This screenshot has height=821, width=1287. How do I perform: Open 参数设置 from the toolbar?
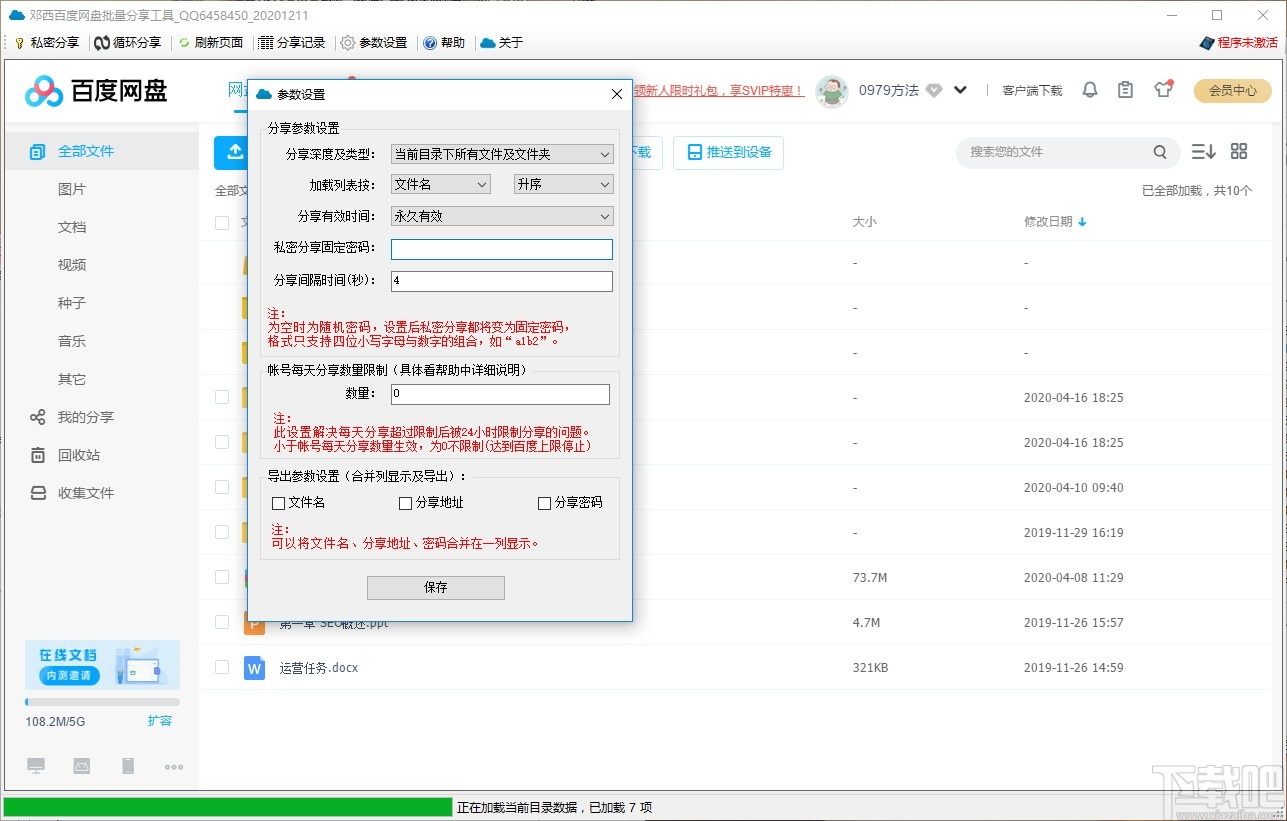coord(374,43)
